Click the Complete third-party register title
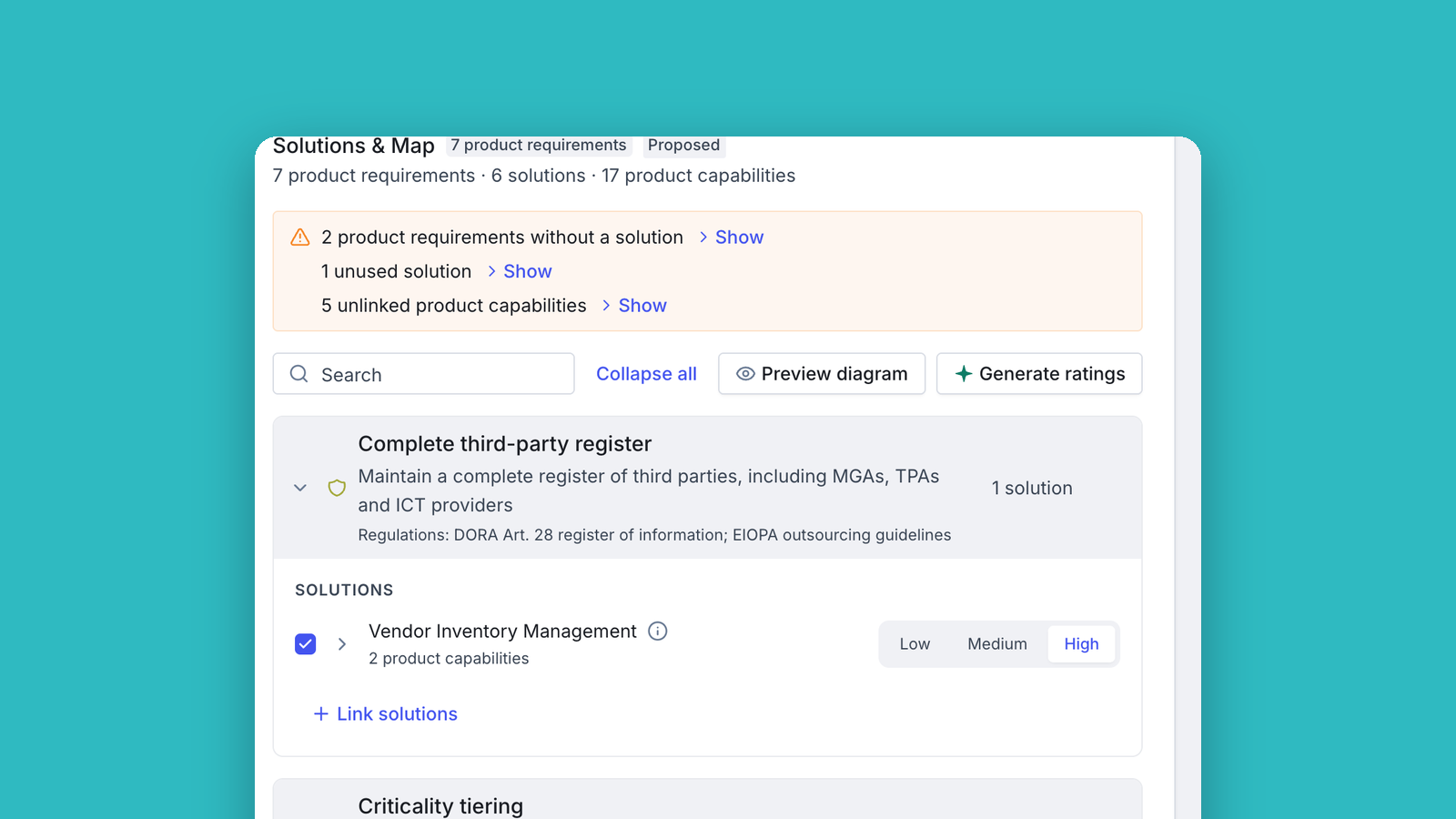The width and height of the screenshot is (1456, 819). click(505, 444)
